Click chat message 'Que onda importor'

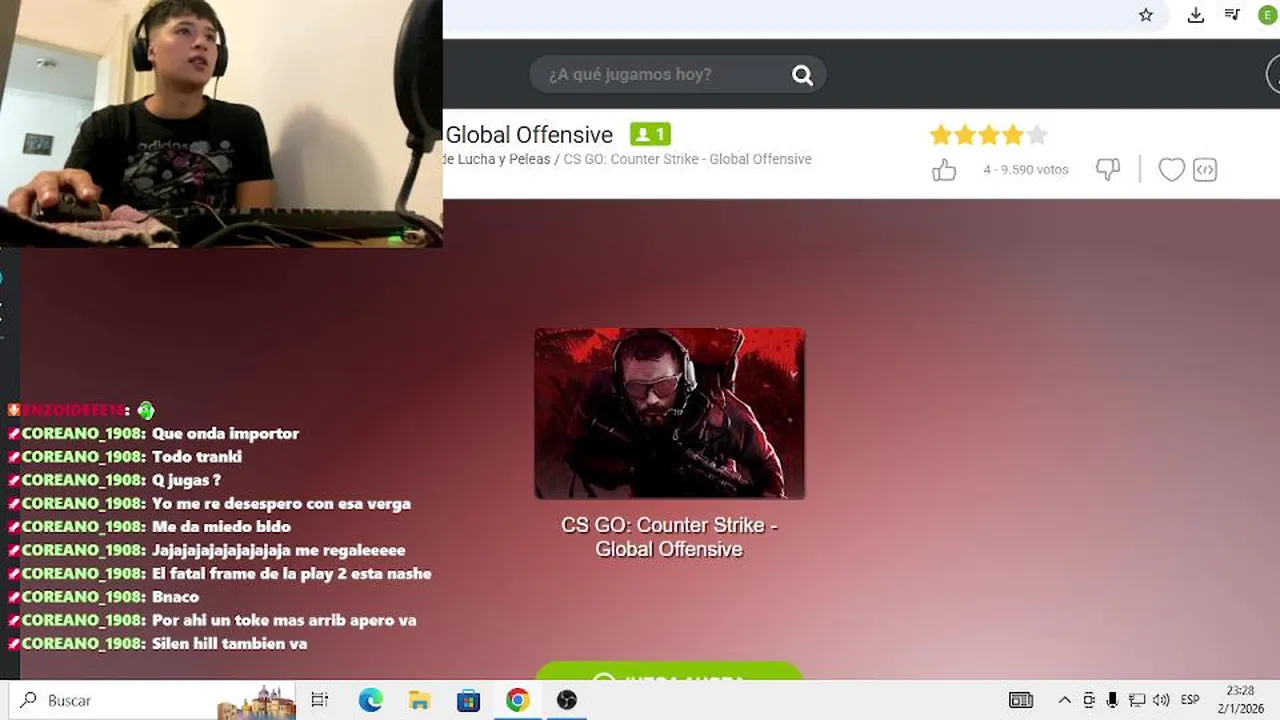pyautogui.click(x=225, y=434)
